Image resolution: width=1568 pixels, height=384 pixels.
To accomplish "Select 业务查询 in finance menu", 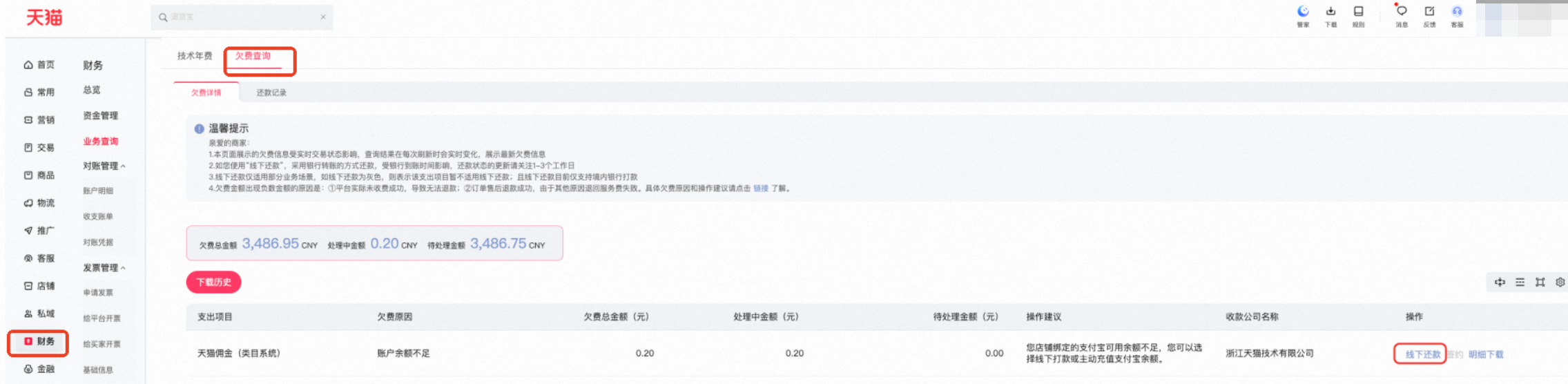I will tap(101, 142).
